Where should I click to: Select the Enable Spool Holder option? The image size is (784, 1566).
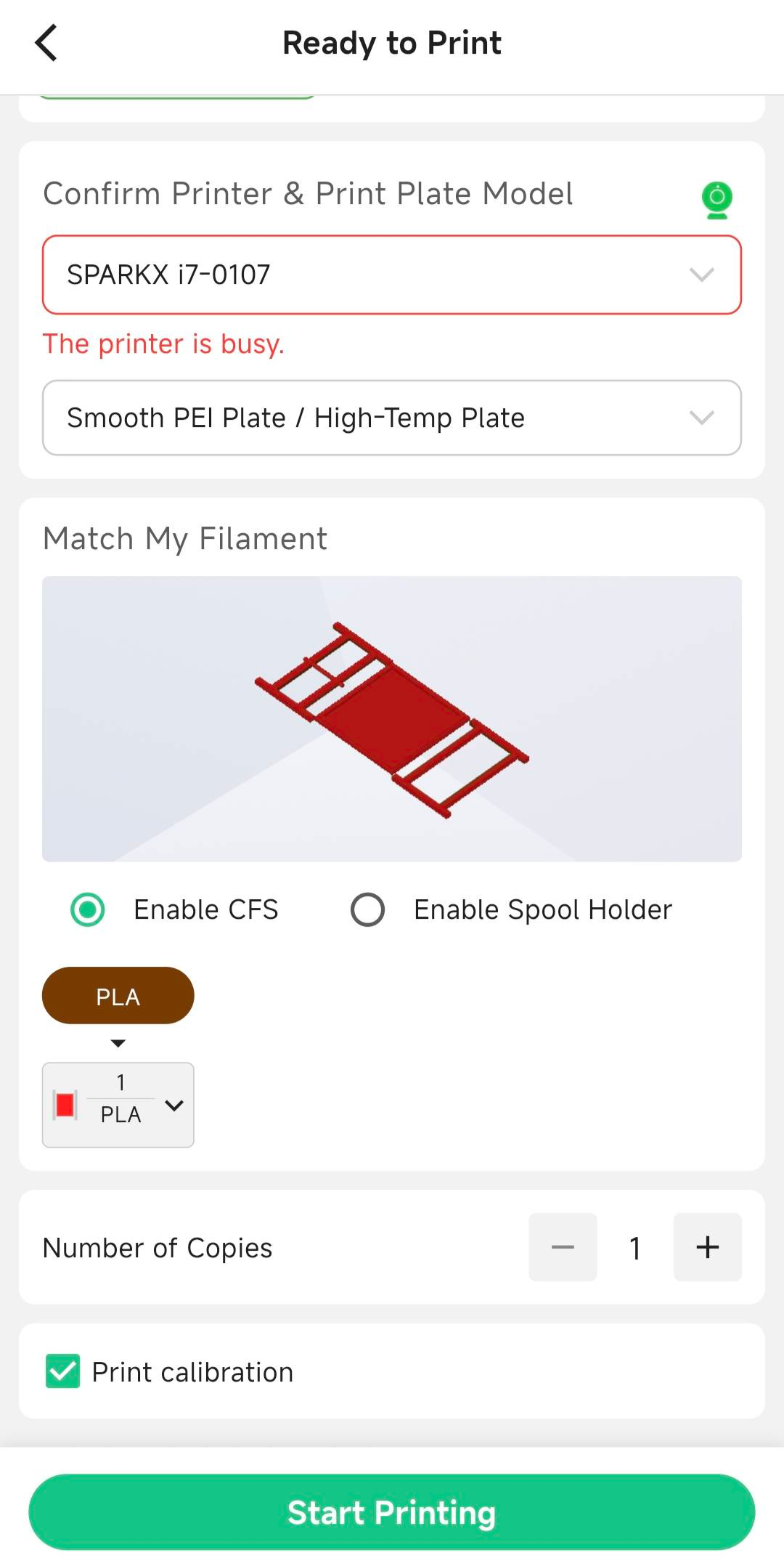[367, 909]
